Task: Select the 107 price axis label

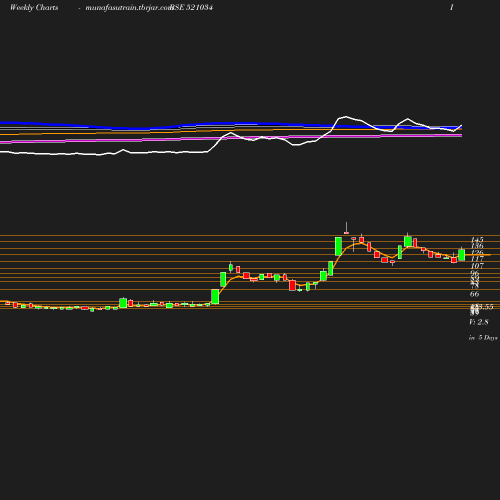Action: click(x=477, y=266)
